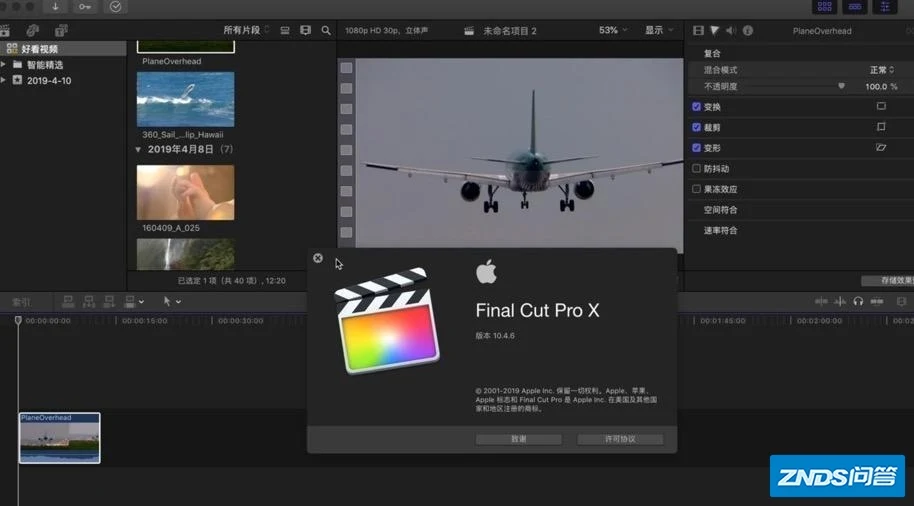Open the 所有片段 clip filter dropdown
The width and height of the screenshot is (914, 506).
tap(246, 30)
